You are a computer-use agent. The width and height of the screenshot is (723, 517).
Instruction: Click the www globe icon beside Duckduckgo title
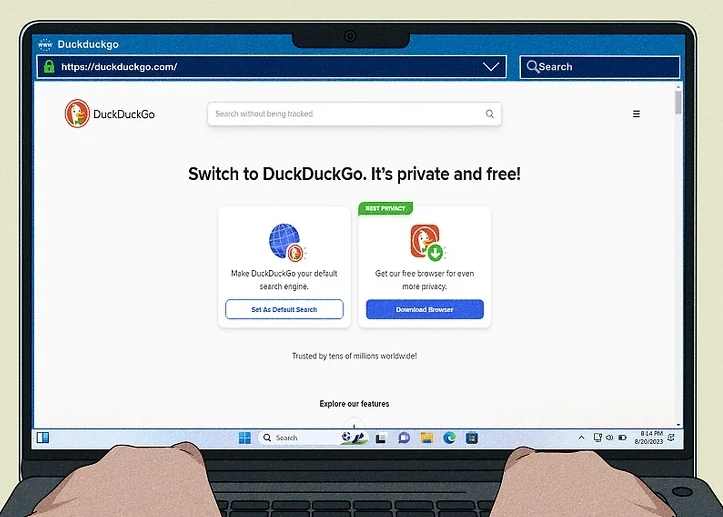coord(45,44)
